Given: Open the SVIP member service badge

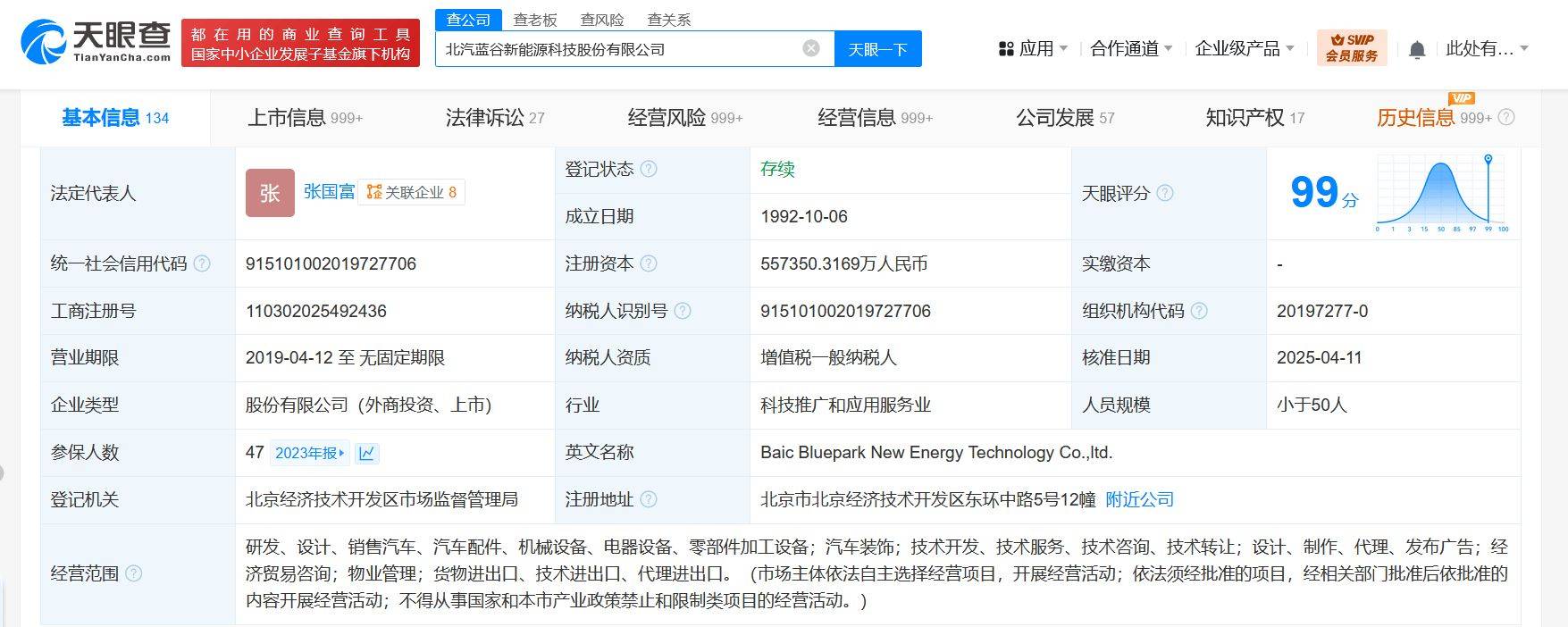Looking at the screenshot, I should [x=1352, y=47].
